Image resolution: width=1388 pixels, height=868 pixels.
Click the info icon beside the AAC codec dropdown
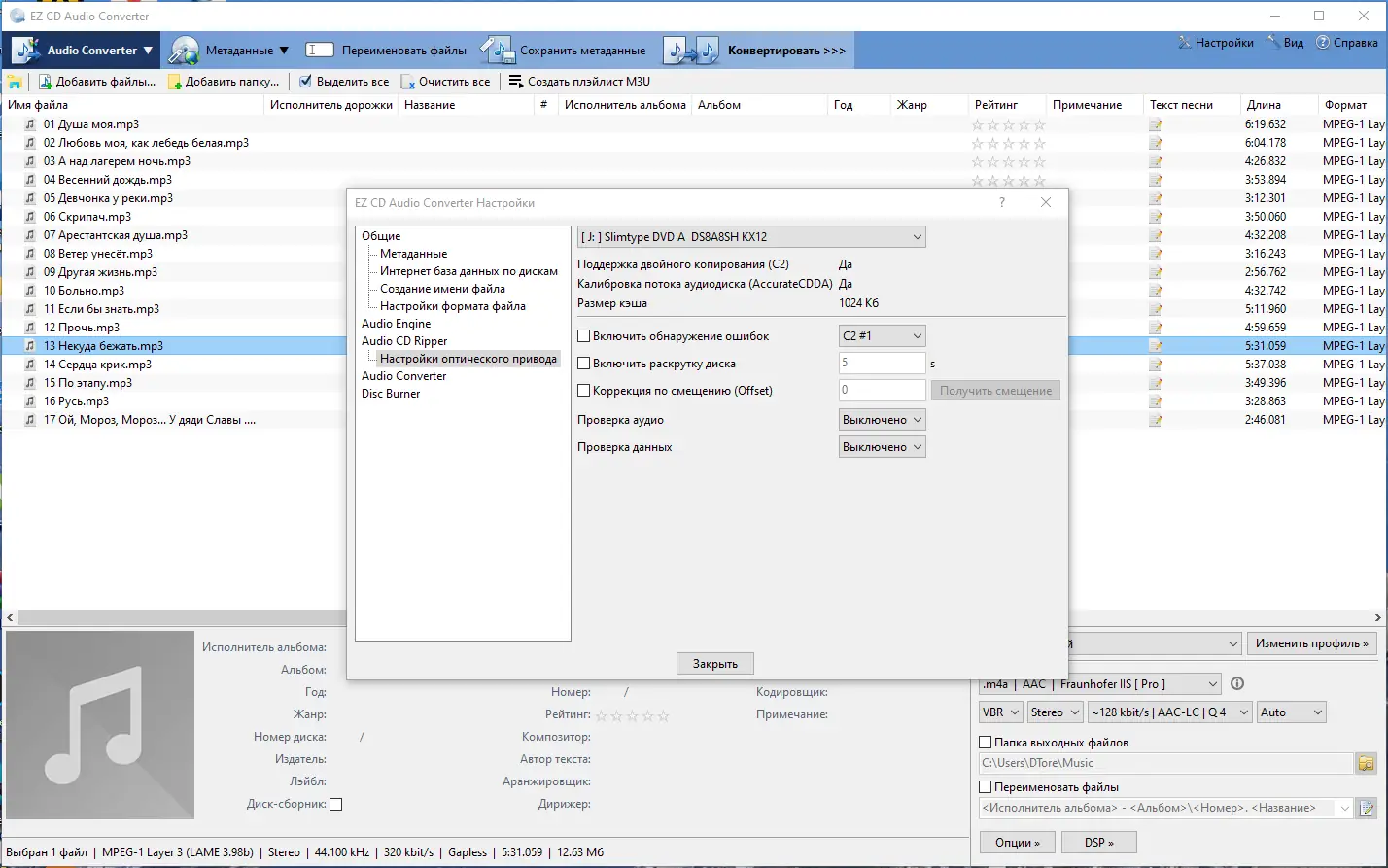pos(1237,683)
